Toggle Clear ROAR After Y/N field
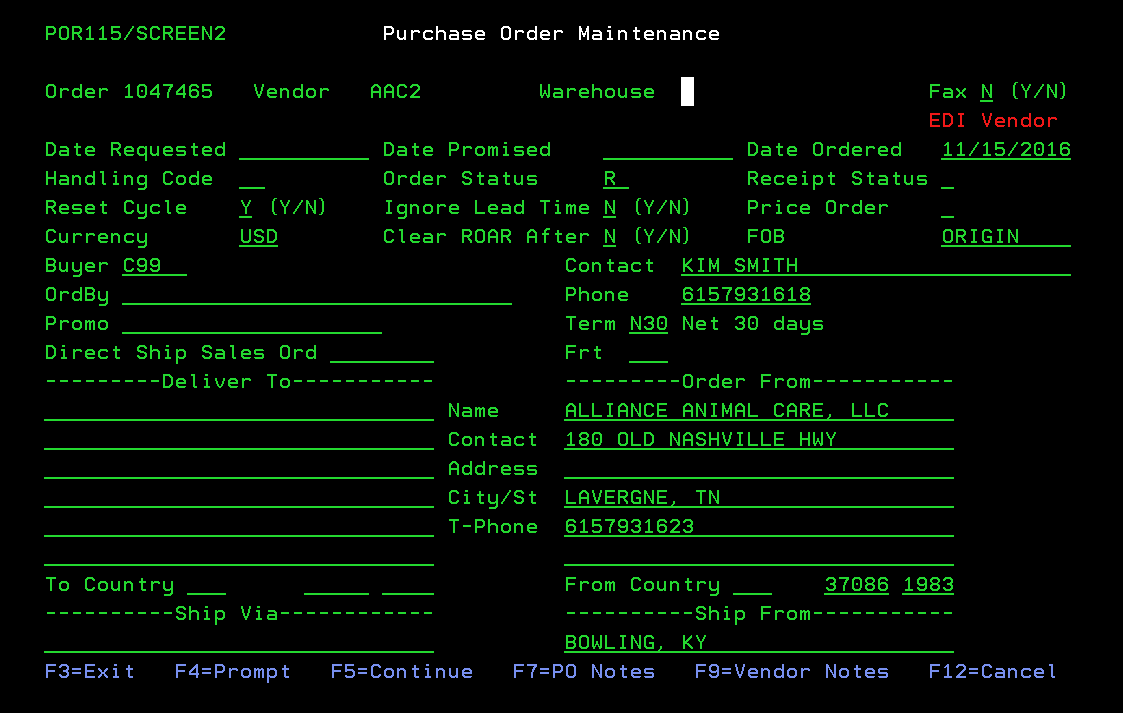This screenshot has width=1123, height=713. (x=609, y=237)
